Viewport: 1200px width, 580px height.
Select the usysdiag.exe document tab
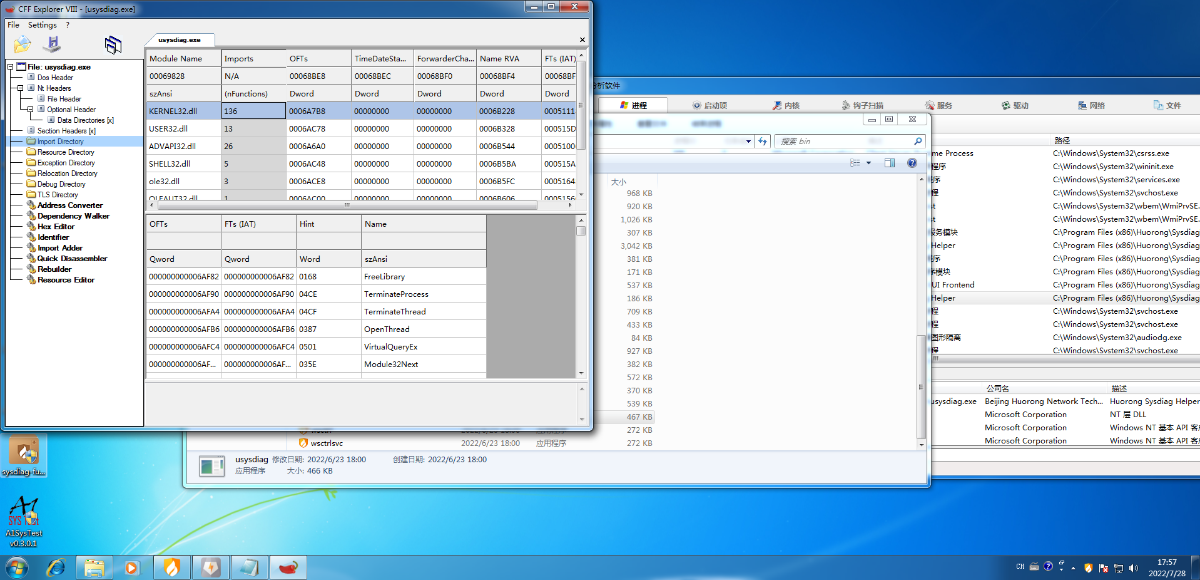178,38
